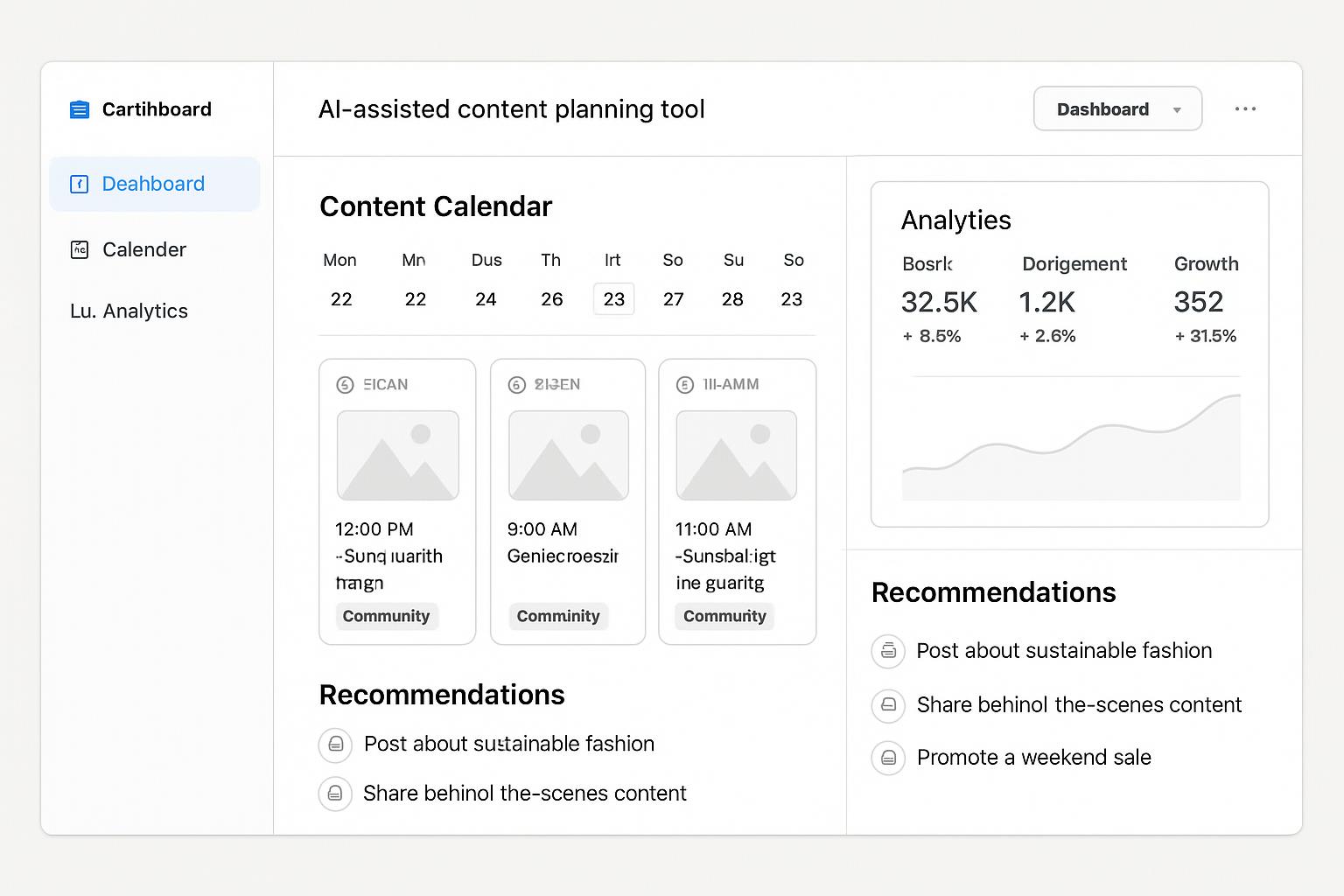Open the Dashboard dropdown in header

tap(1116, 109)
